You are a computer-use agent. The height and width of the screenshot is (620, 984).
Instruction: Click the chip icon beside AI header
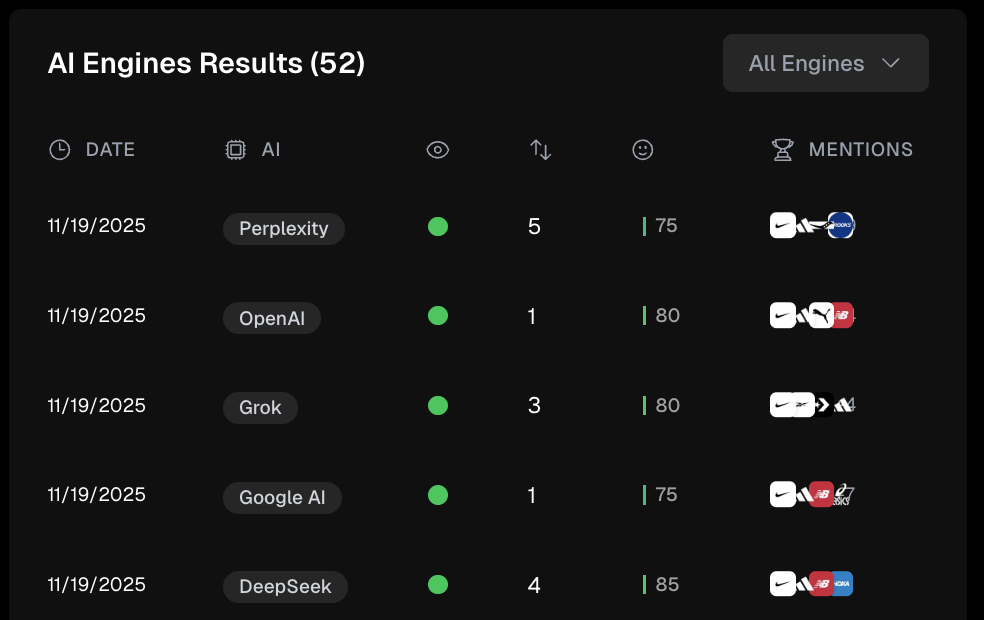[235, 150]
